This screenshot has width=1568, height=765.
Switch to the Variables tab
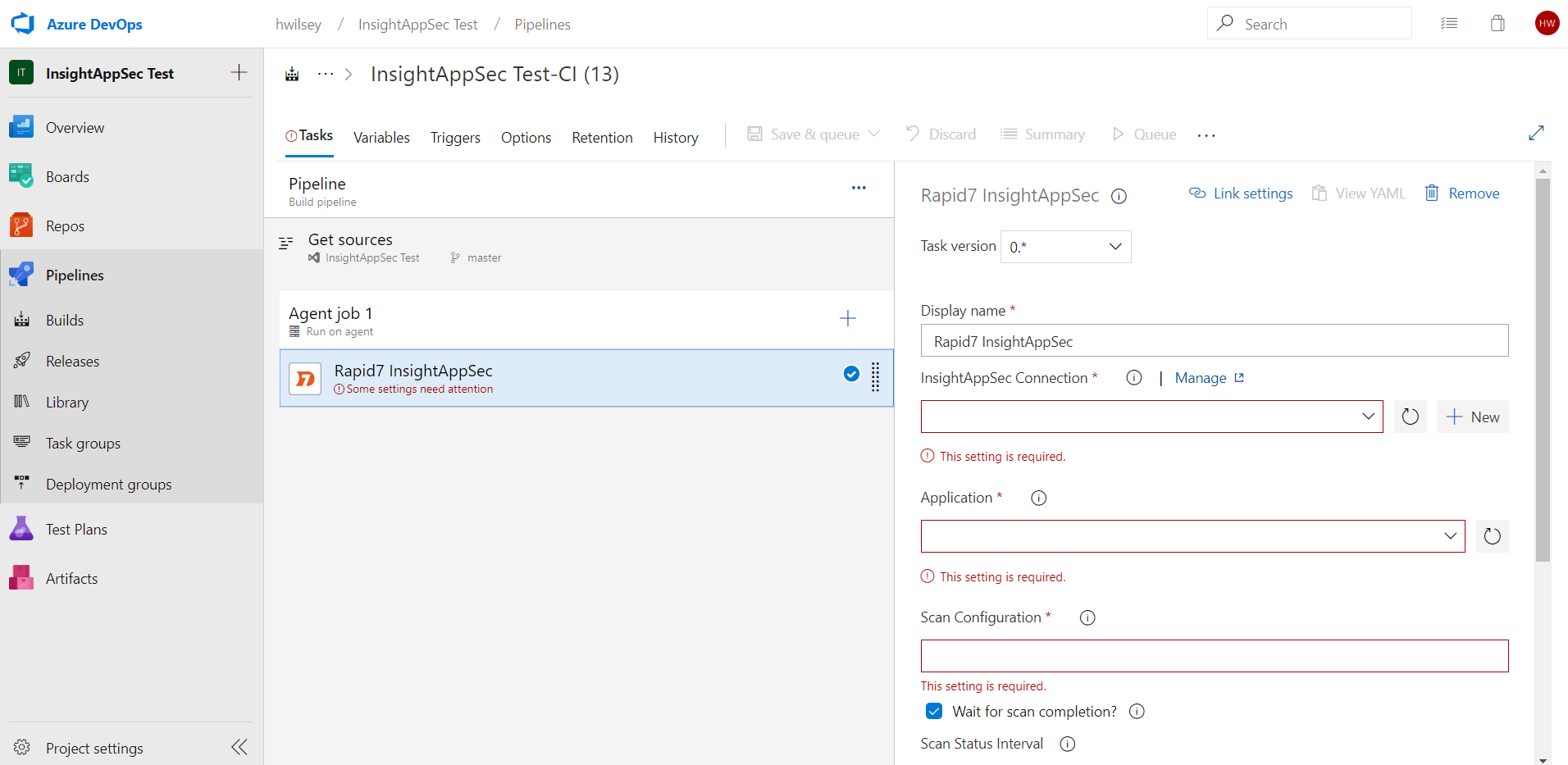[381, 138]
